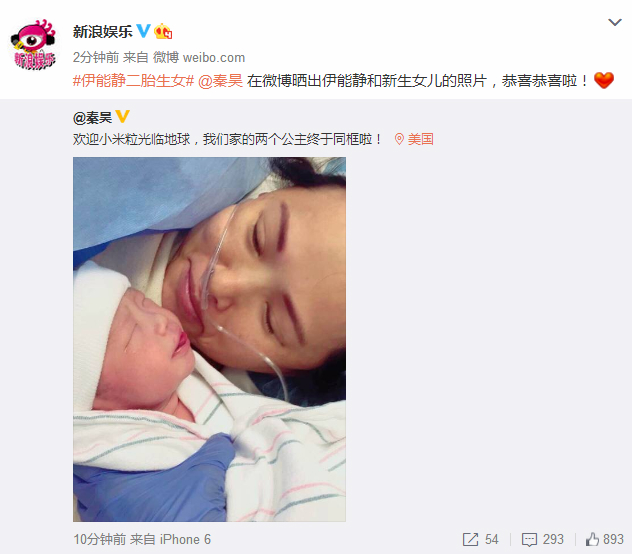Click the iPhone 6 source link
The image size is (632, 554).
[185, 539]
